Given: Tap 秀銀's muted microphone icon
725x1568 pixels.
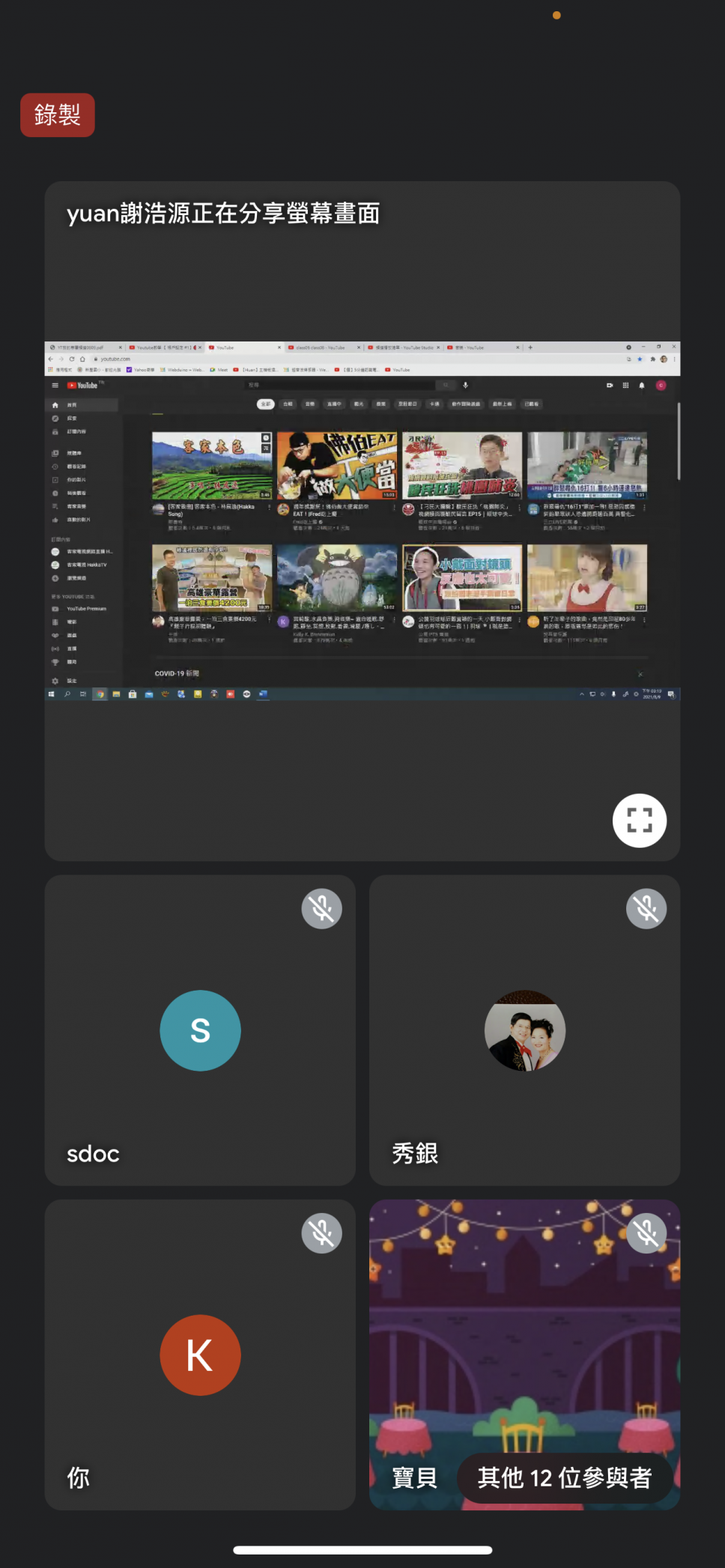Looking at the screenshot, I should click(x=646, y=908).
